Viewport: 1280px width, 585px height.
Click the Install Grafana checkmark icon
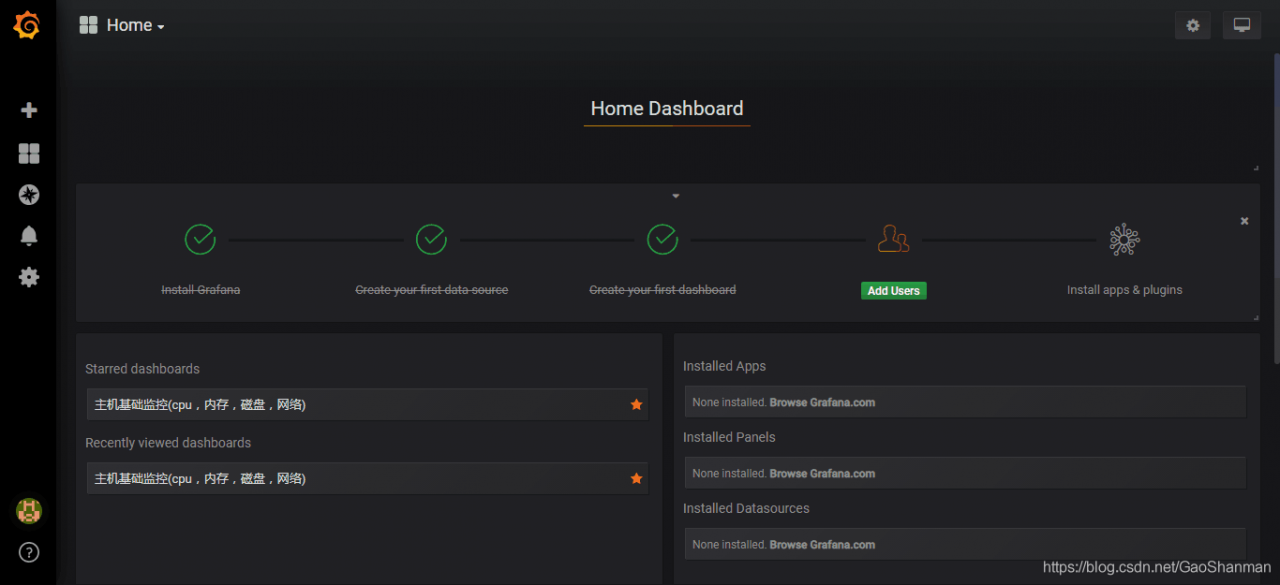[x=200, y=240]
